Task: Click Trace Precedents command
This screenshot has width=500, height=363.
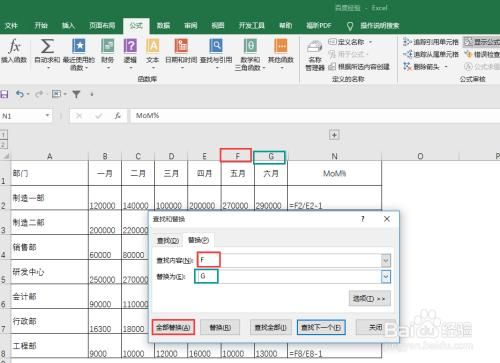Action: click(431, 42)
